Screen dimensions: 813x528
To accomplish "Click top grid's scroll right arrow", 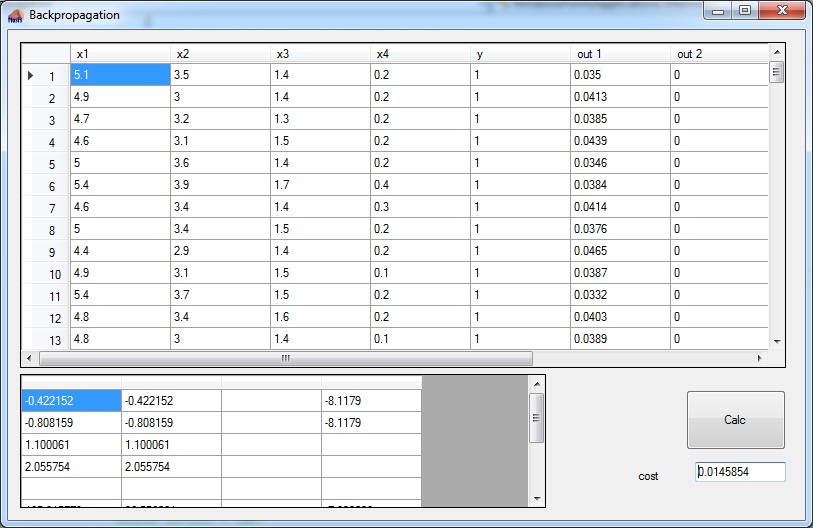I will [x=760, y=358].
